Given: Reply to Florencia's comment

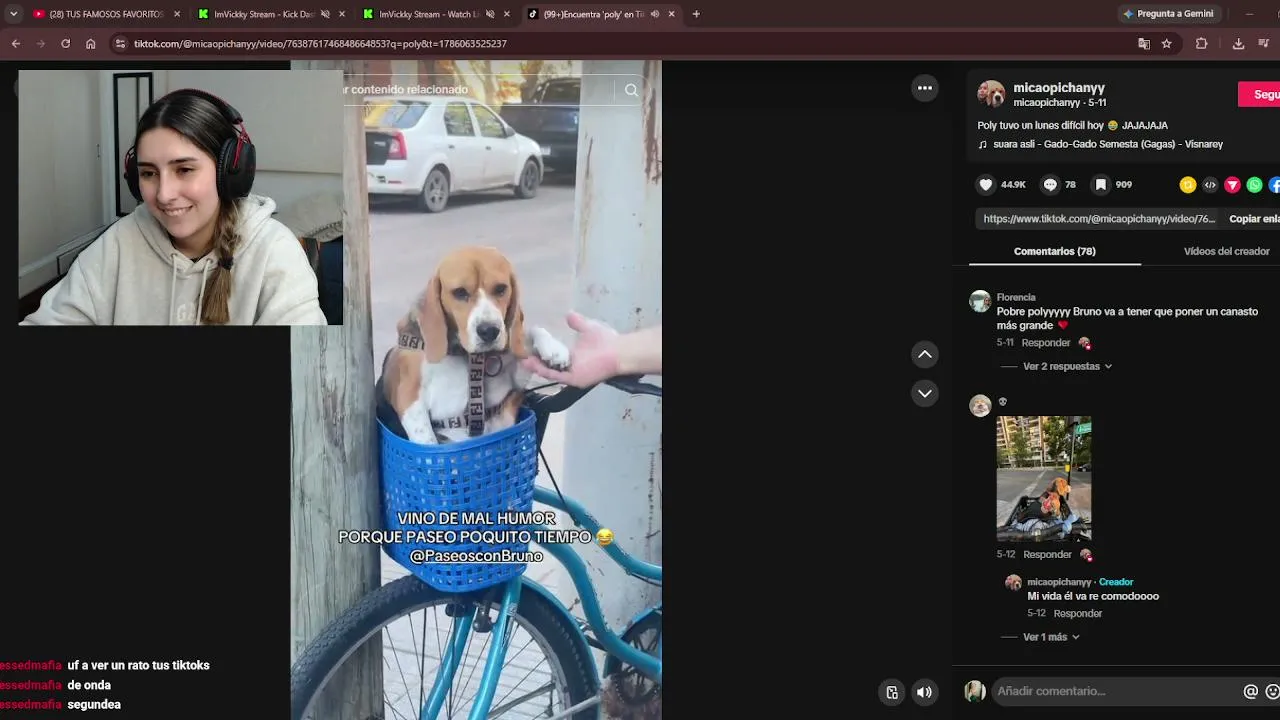Looking at the screenshot, I should point(1046,343).
